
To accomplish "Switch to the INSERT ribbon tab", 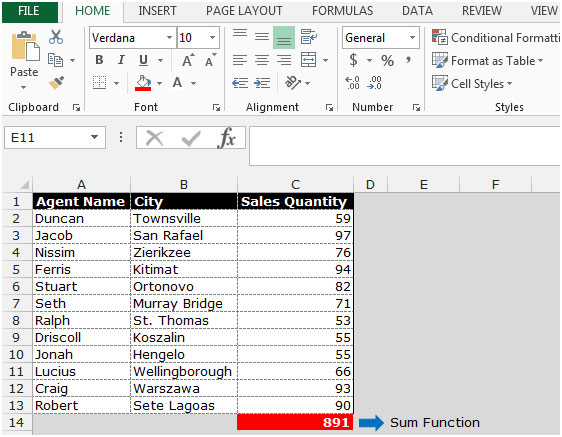I will (x=157, y=11).
